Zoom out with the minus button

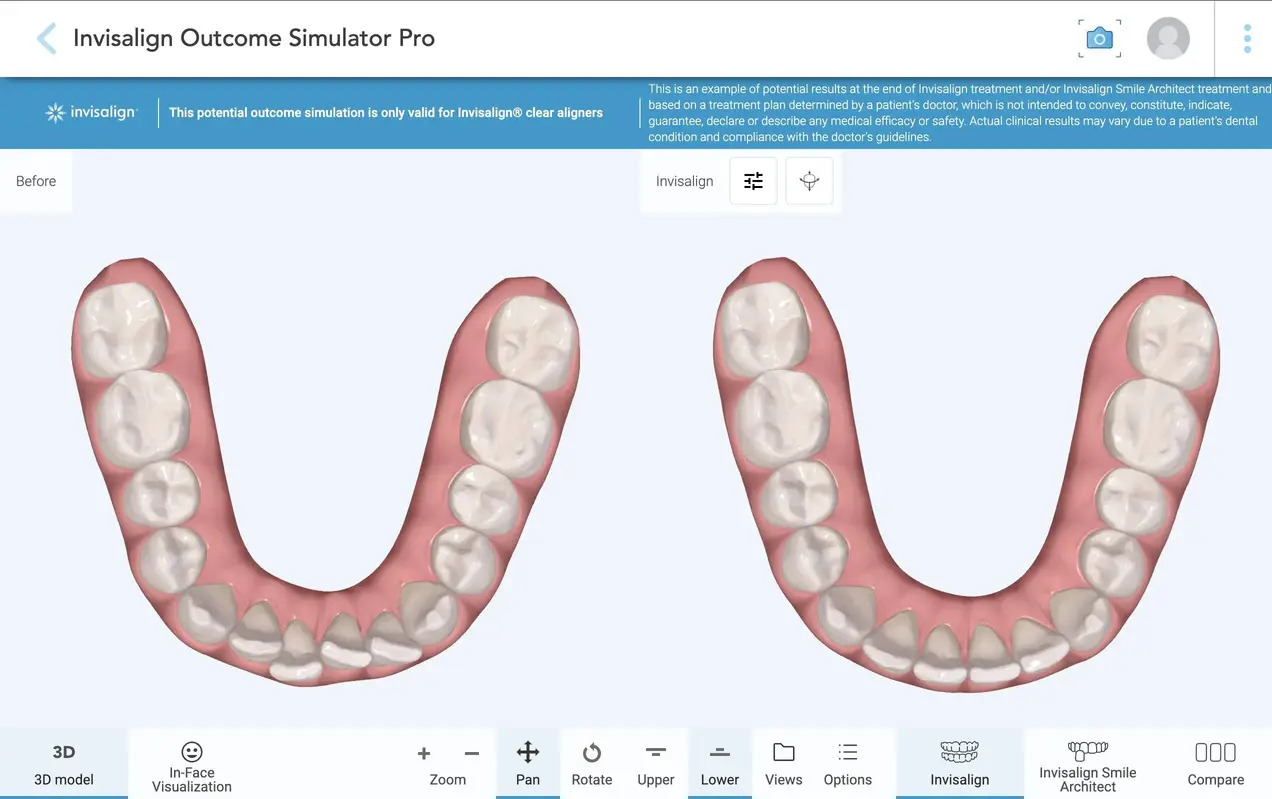coord(472,754)
